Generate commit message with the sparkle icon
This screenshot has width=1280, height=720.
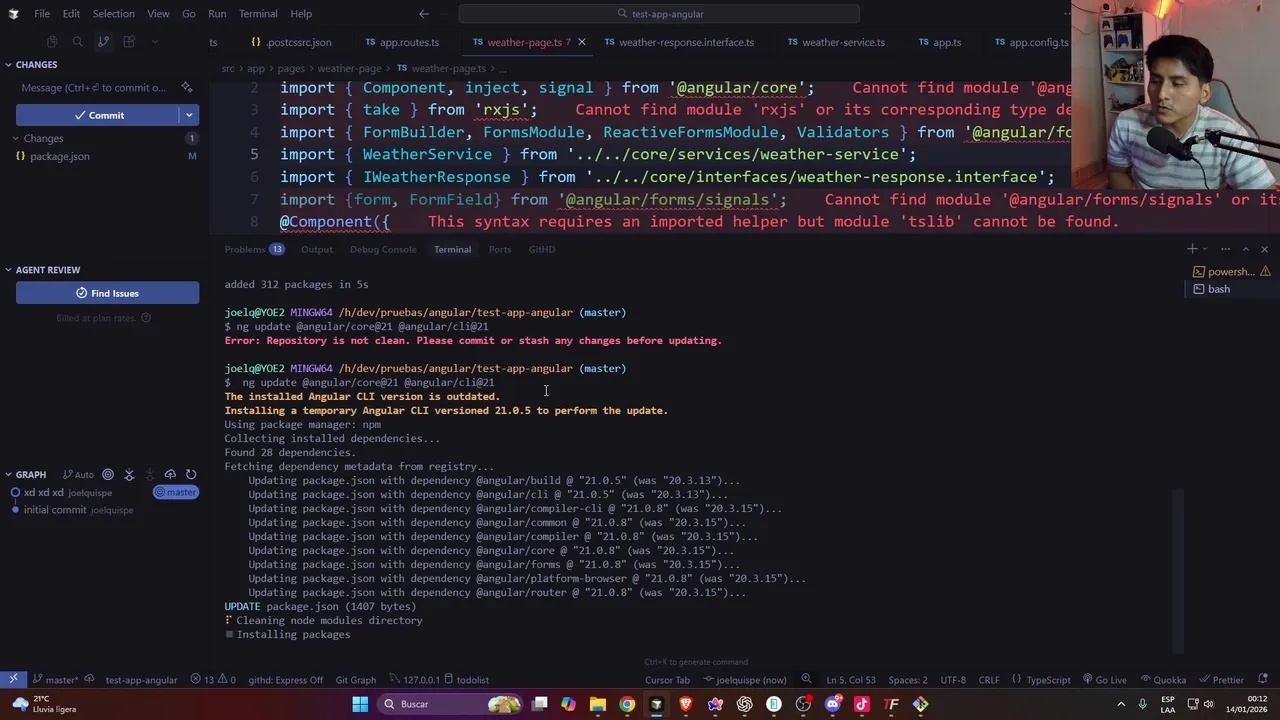tap(186, 88)
